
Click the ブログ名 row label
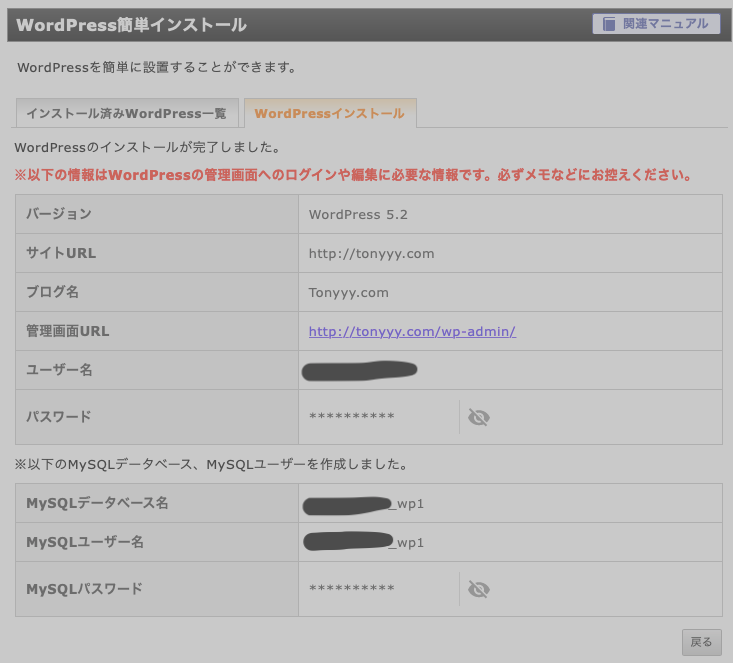pos(52,292)
